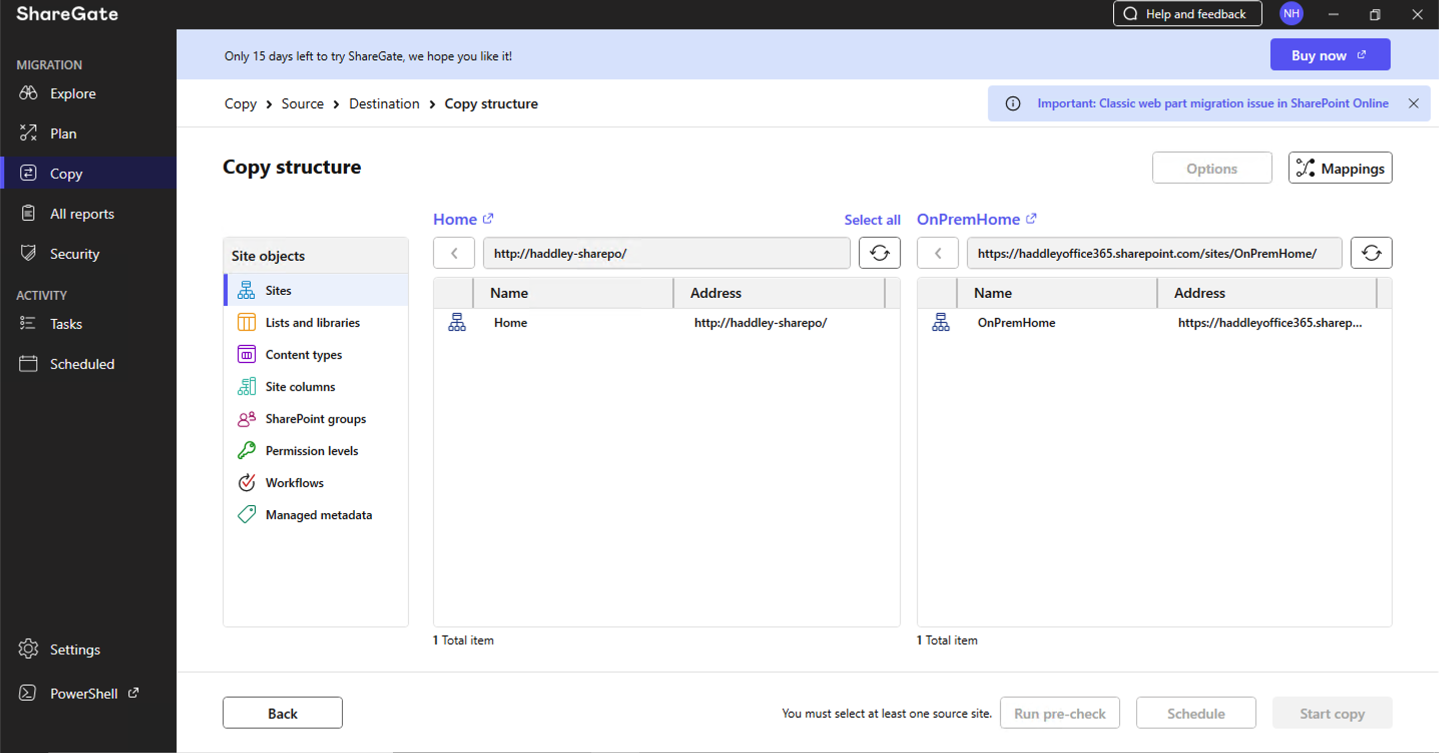Click the info icon in notice banner
This screenshot has height=753, width=1439.
1013,103
